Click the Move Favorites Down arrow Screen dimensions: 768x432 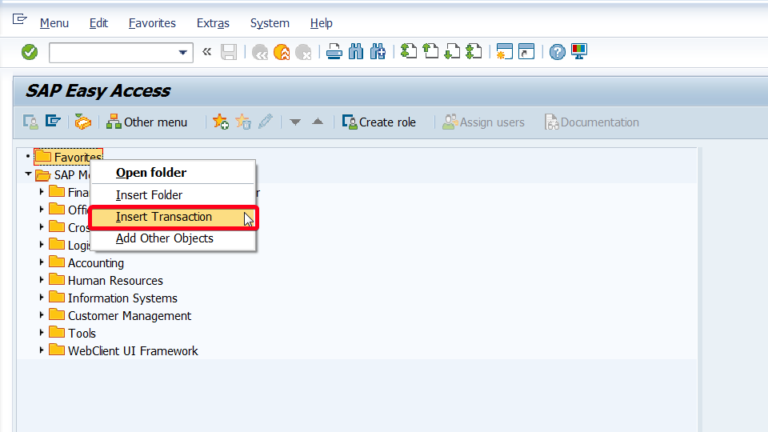pyautogui.click(x=295, y=121)
